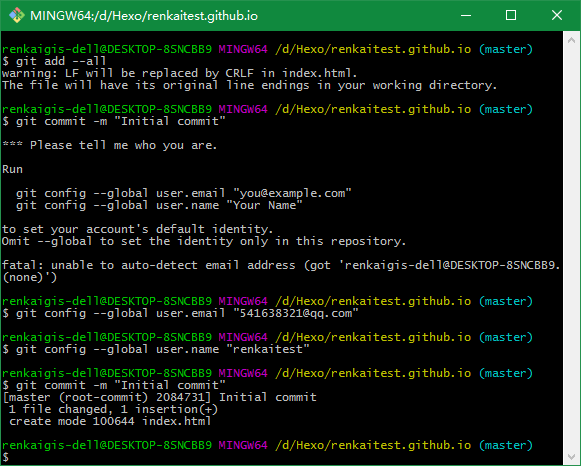The width and height of the screenshot is (581, 466).
Task: Click the '$ git add --all' command line
Action: 54,61
